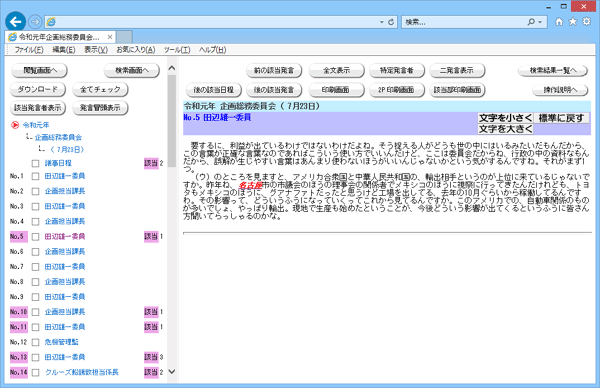Click the 発言冒頭表示 button
The width and height of the screenshot is (600, 388).
click(x=100, y=108)
